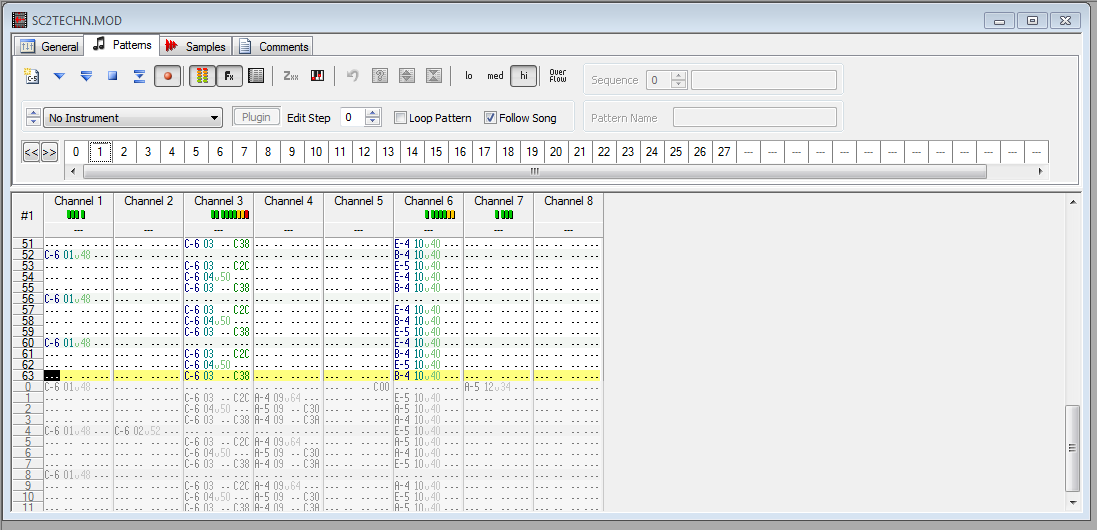The height and width of the screenshot is (530, 1097).
Task: Stop playback with the blue square icon
Action: click(x=113, y=76)
